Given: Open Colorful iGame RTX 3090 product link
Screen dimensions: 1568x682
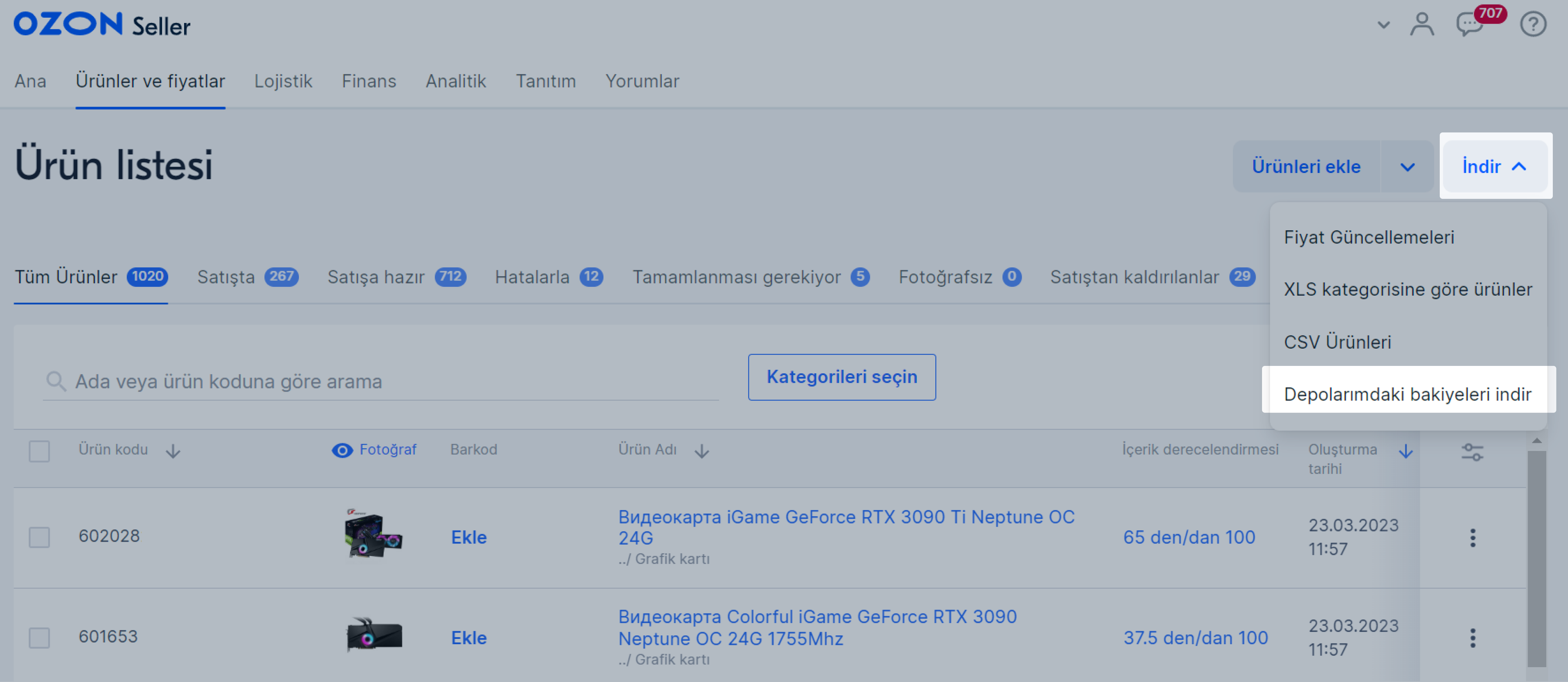Looking at the screenshot, I should [818, 628].
